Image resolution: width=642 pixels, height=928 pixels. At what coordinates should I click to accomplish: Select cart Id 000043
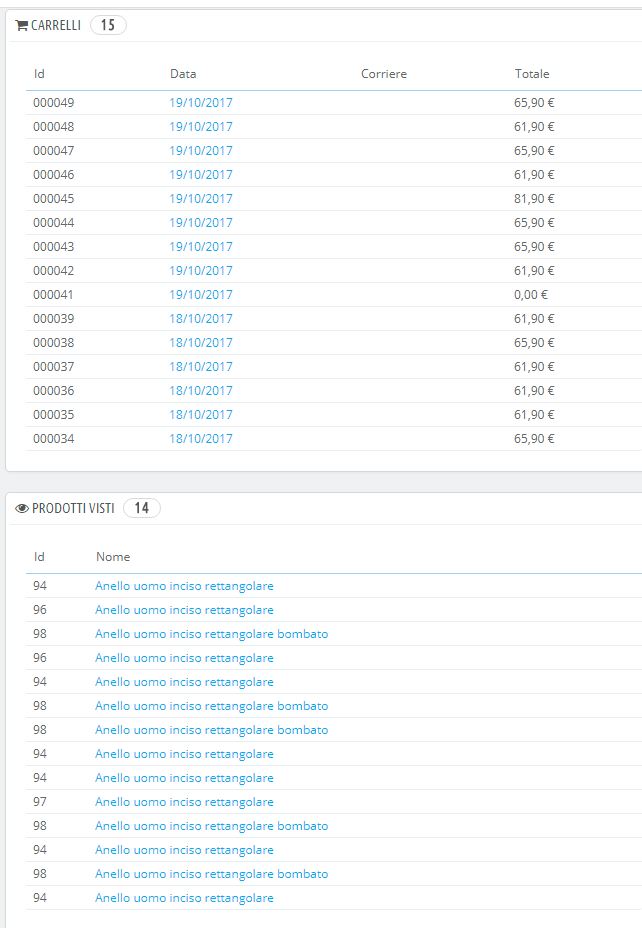(54, 247)
